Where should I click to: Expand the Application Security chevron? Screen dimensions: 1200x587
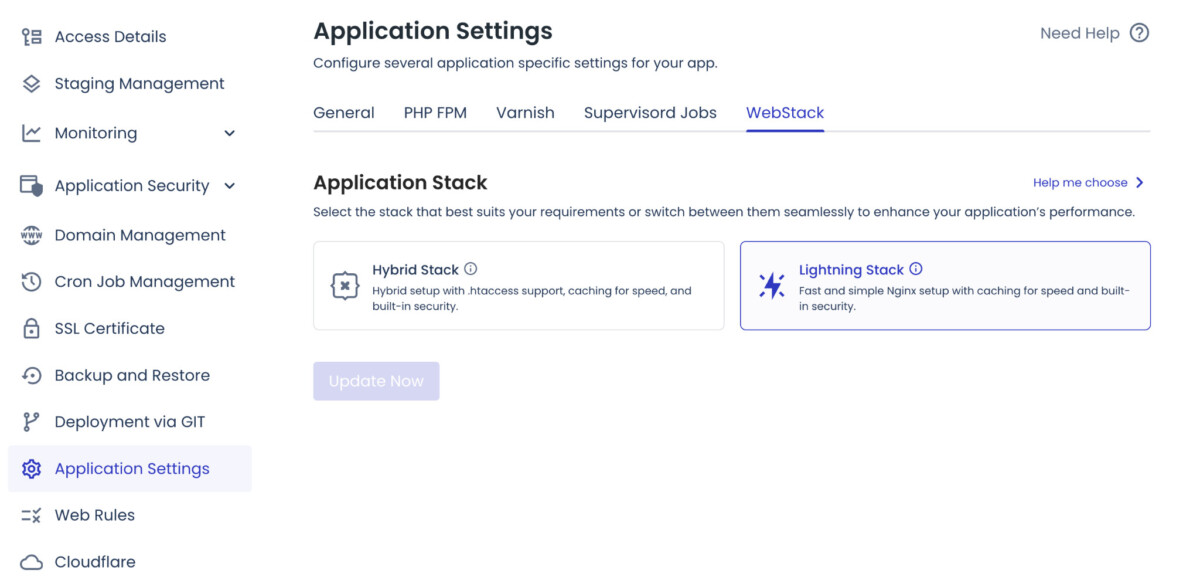click(229, 186)
